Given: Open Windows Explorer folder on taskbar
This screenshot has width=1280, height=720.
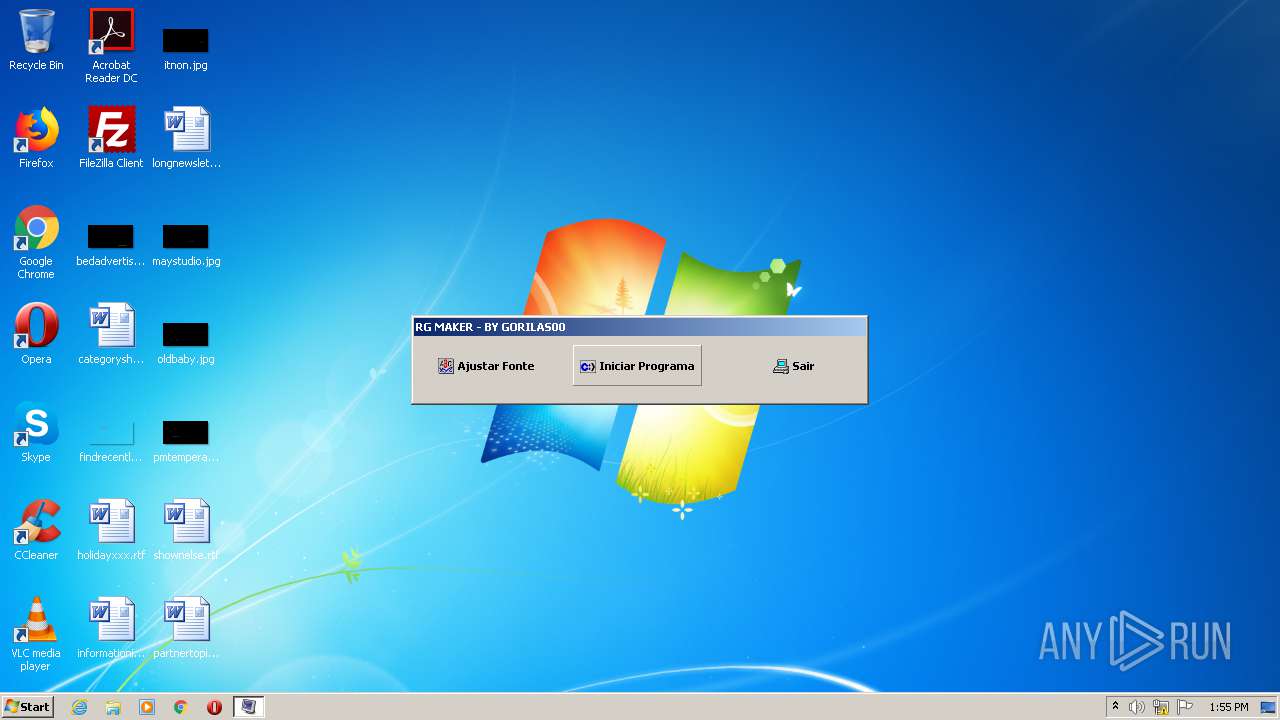Looking at the screenshot, I should click(113, 707).
